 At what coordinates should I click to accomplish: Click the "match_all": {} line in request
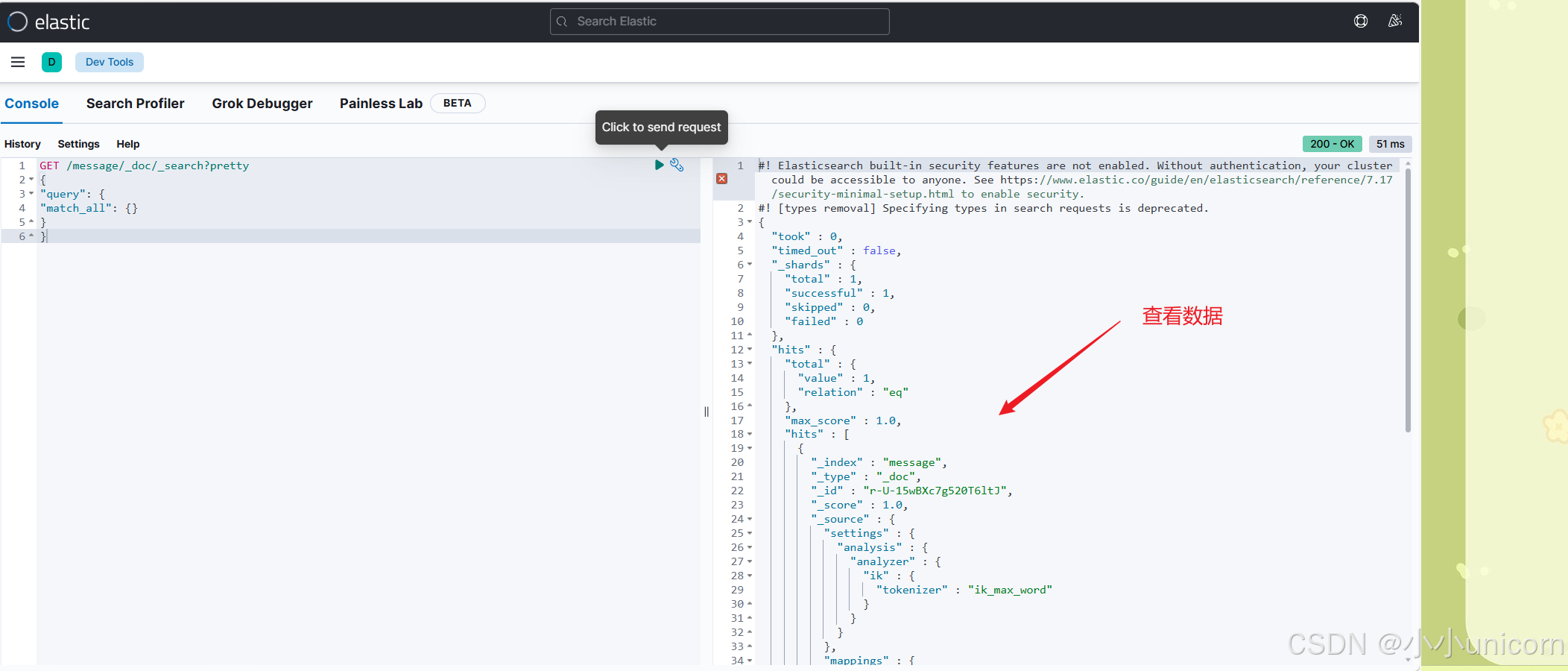[89, 208]
